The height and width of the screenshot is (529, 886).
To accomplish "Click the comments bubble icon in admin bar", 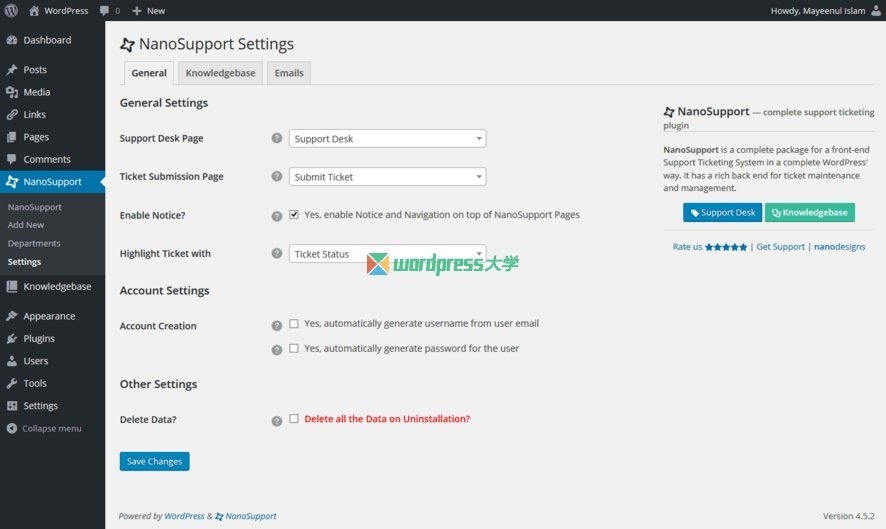I will 104,11.
